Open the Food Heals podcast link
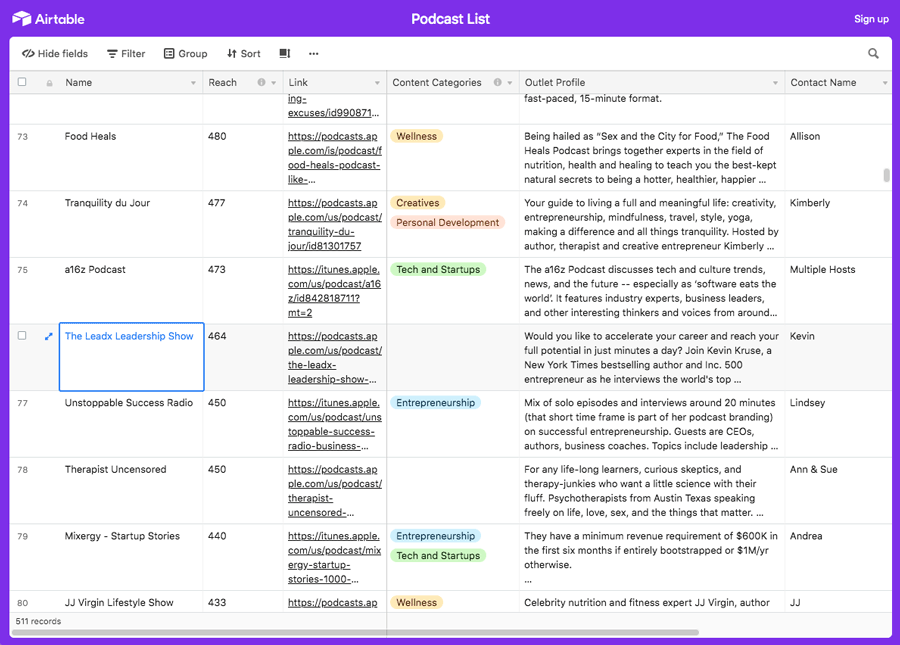 pos(335,158)
